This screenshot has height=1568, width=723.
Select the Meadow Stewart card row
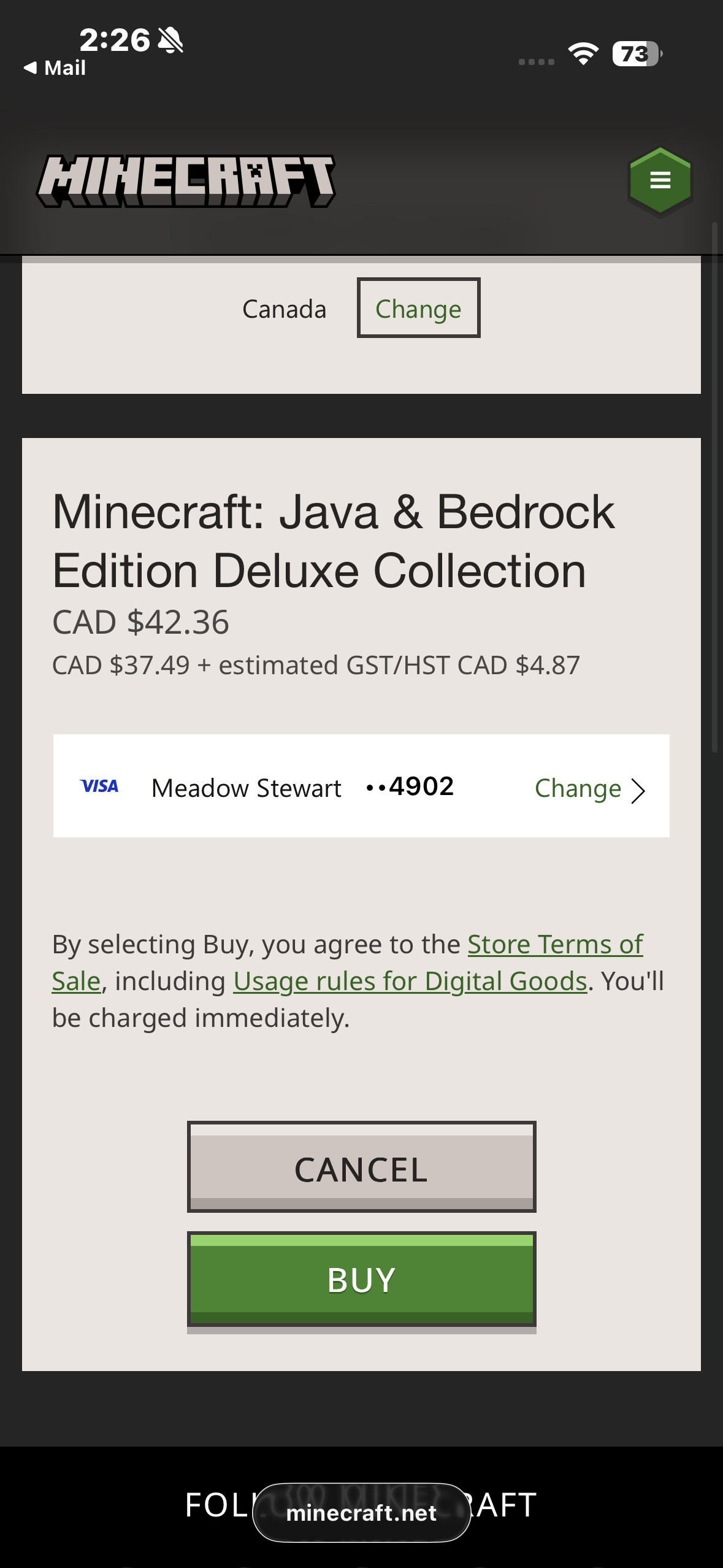click(247, 788)
